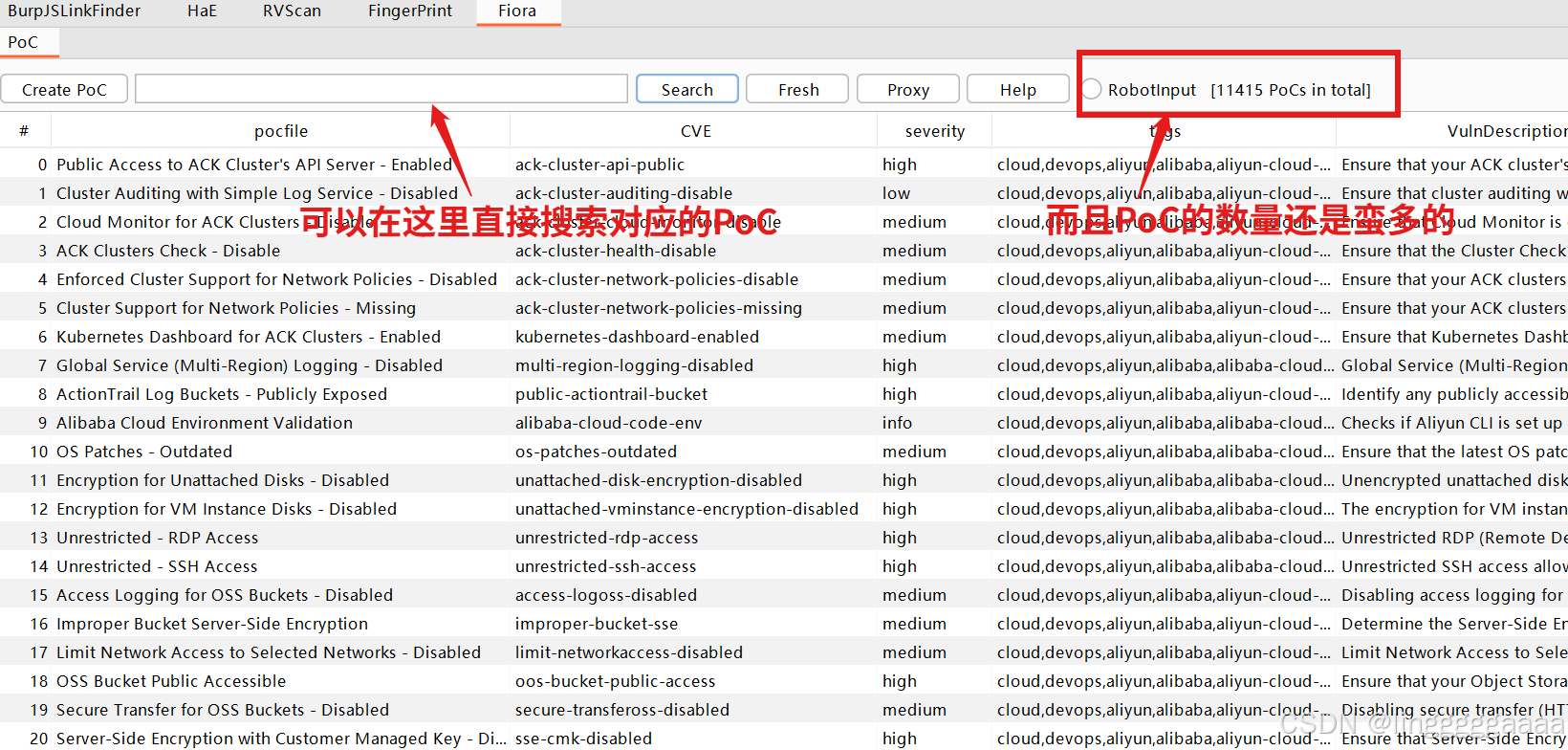Focus the PoC search input field
Image resolution: width=1568 pixels, height=750 pixels.
pos(381,89)
